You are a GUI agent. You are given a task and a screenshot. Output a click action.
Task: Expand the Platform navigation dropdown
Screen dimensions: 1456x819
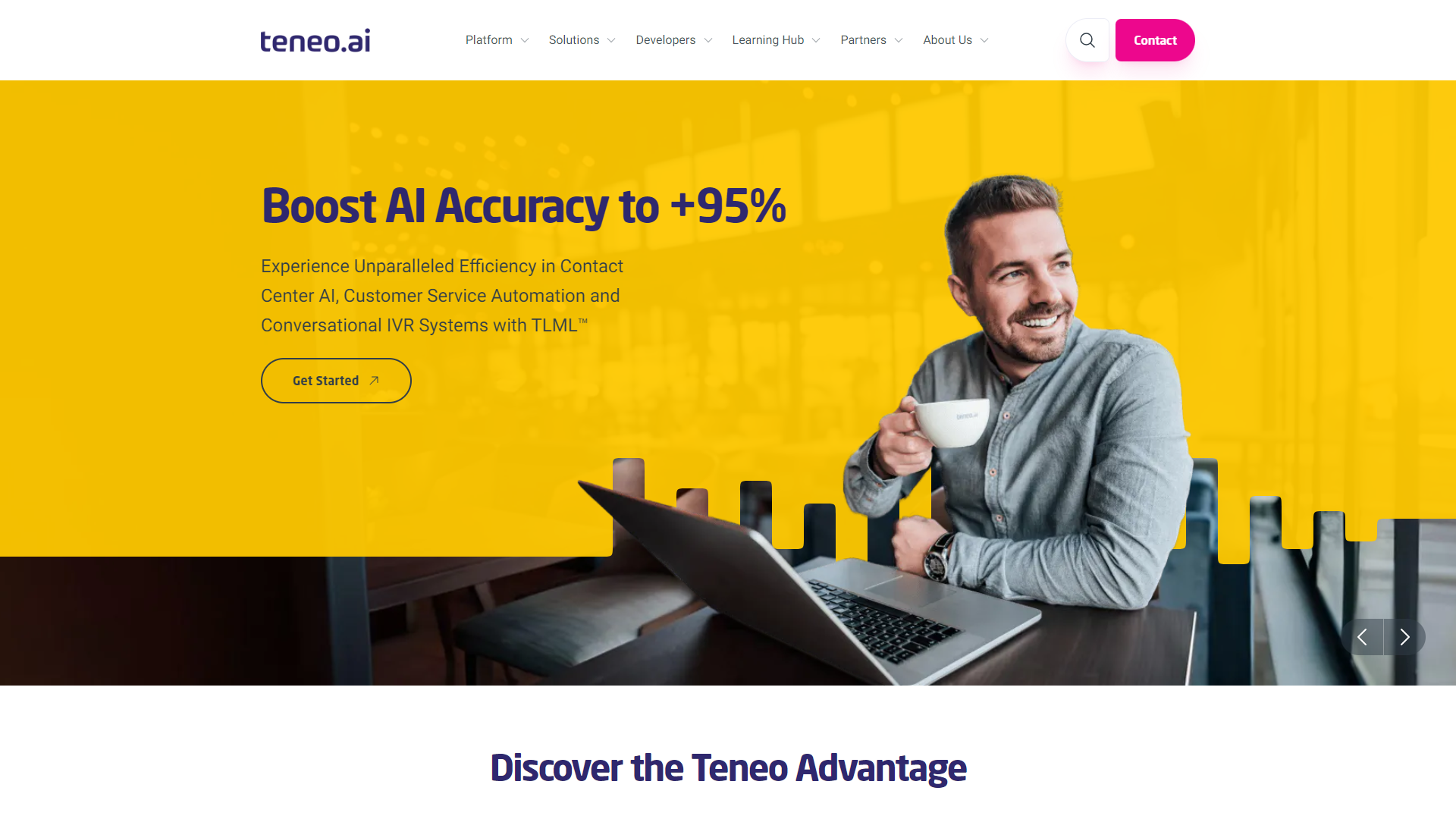click(x=497, y=40)
